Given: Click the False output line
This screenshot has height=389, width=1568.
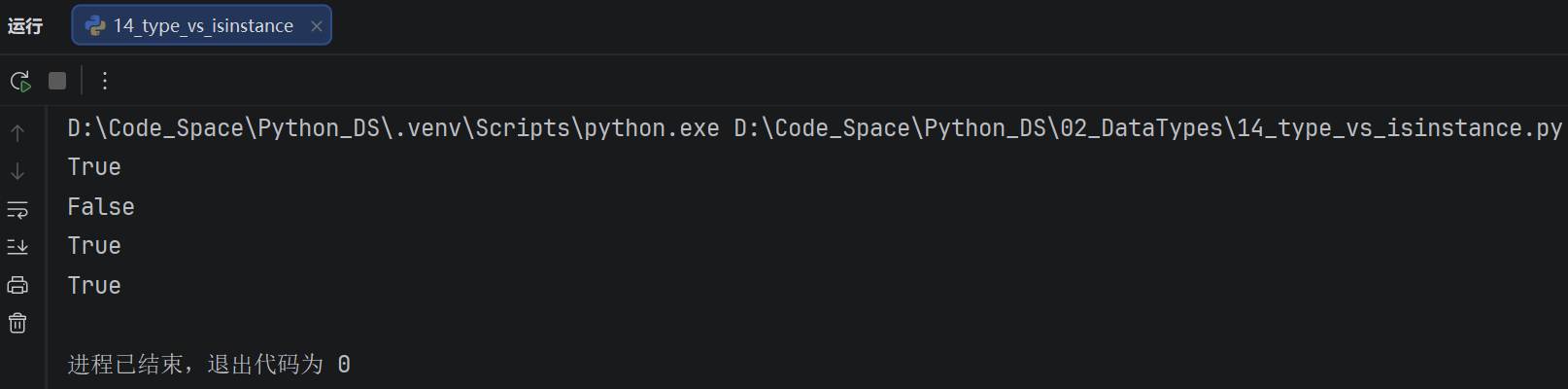Looking at the screenshot, I should 101,207.
